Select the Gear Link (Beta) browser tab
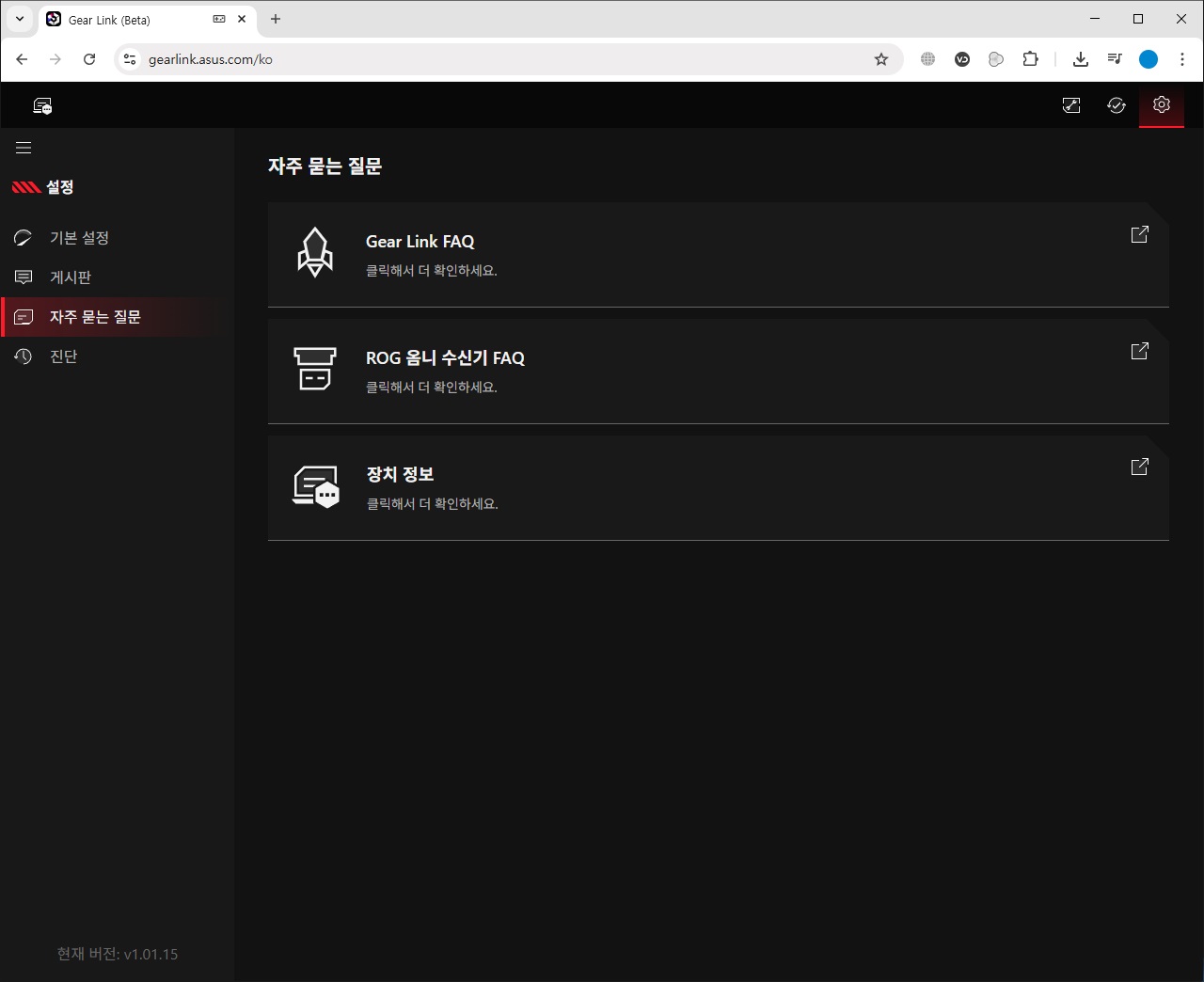This screenshot has width=1204, height=982. pos(147,20)
